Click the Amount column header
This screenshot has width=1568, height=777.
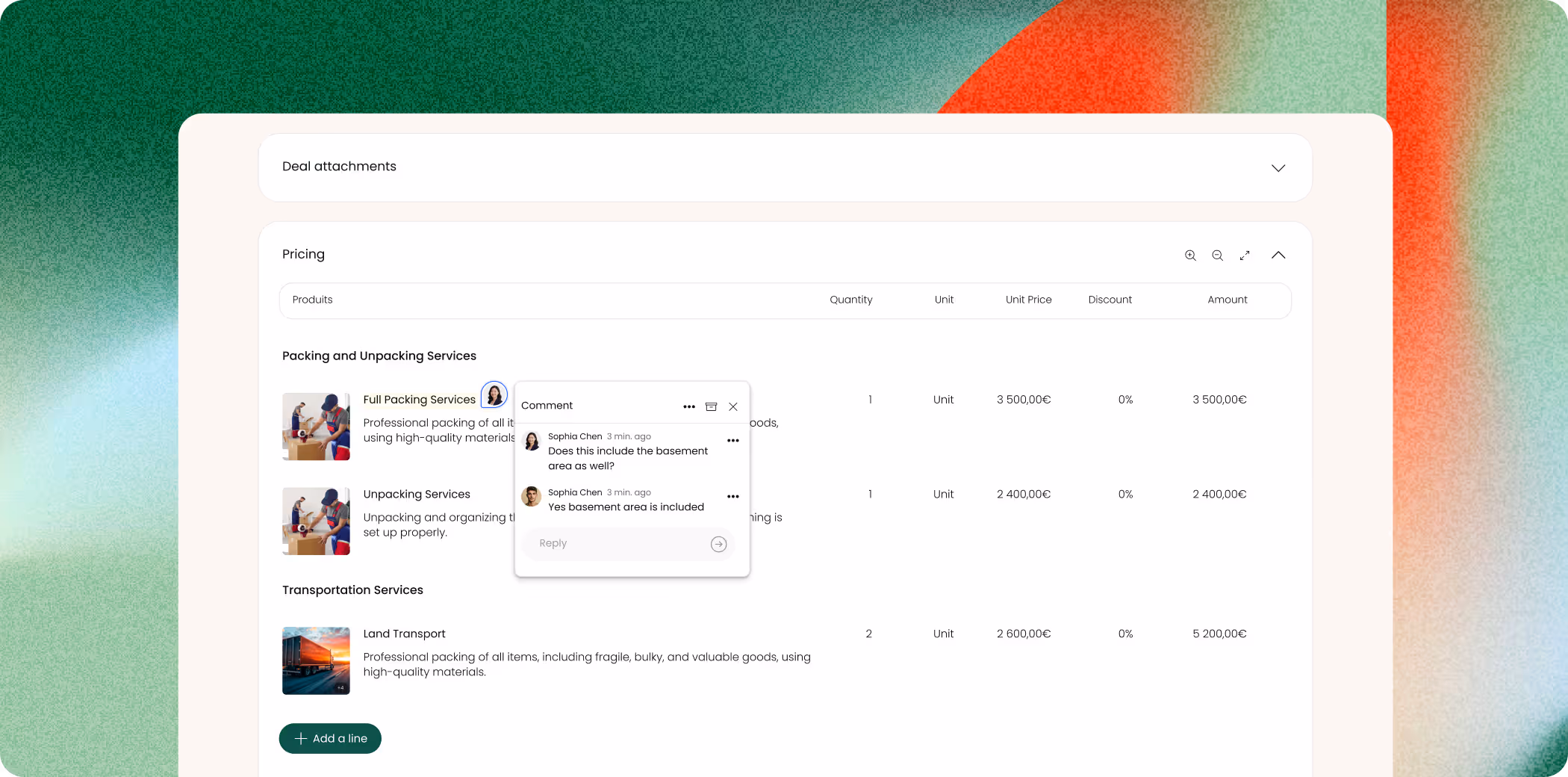click(1227, 300)
